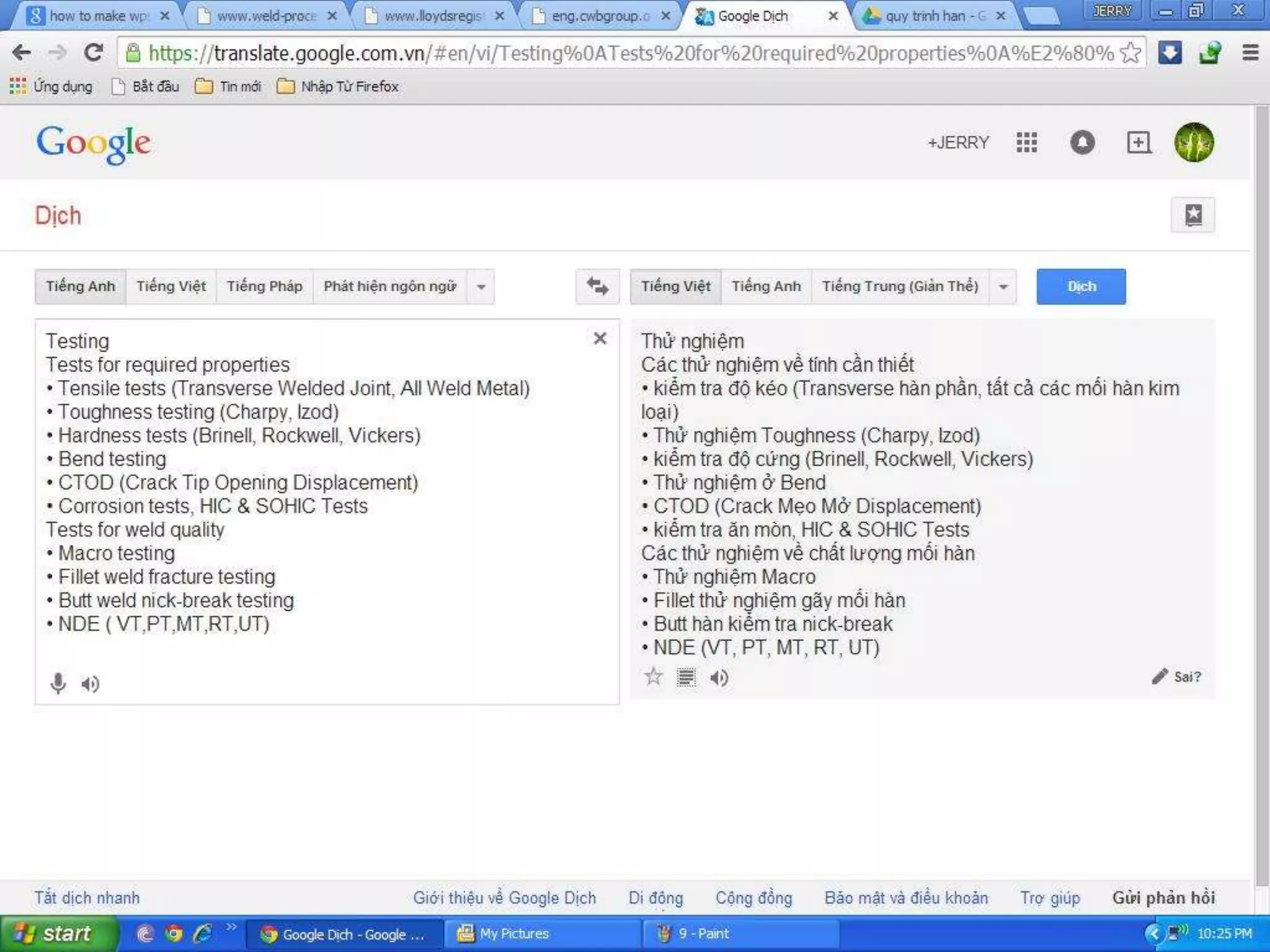
Task: Click the Tắt dịch nhanh link
Action: [87, 897]
